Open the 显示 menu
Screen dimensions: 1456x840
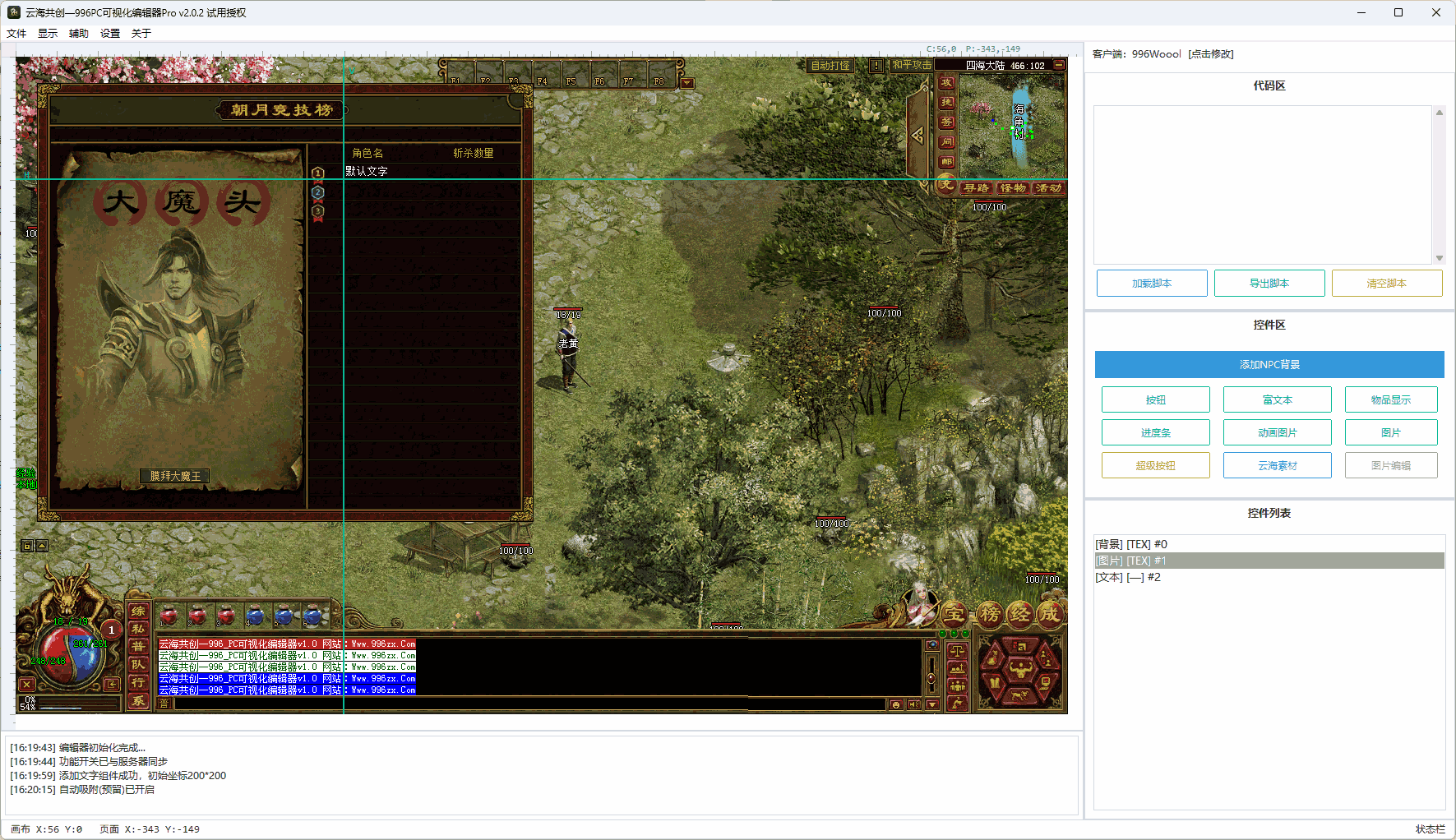pyautogui.click(x=48, y=34)
